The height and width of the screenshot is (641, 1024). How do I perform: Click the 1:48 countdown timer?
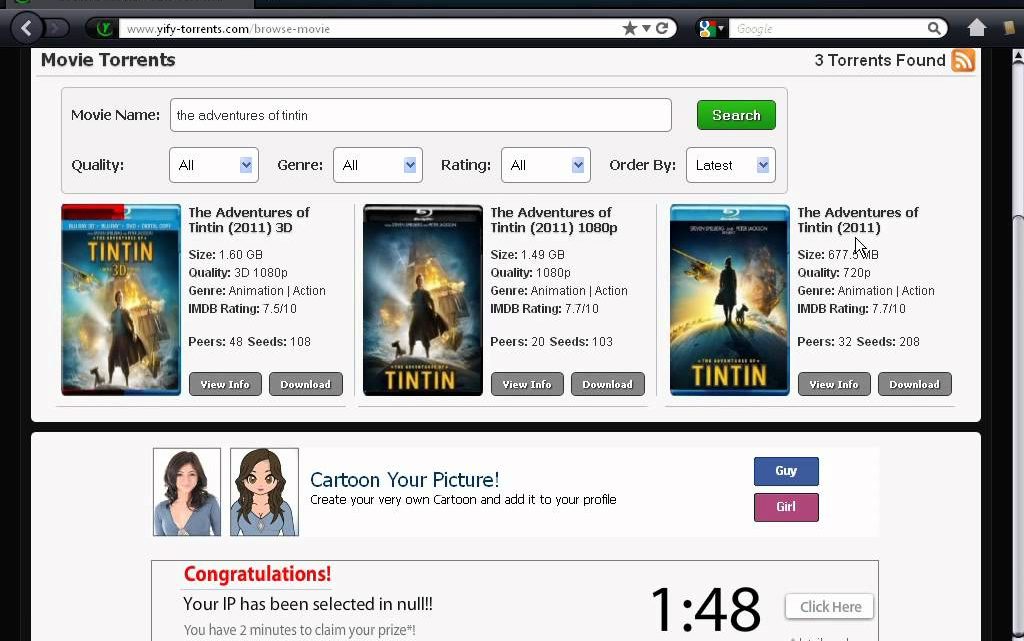[x=705, y=609]
